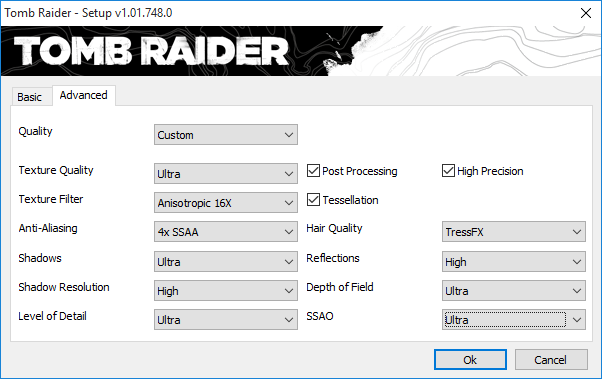Click the Shadows label
This screenshot has height=379, width=602.
[40, 258]
